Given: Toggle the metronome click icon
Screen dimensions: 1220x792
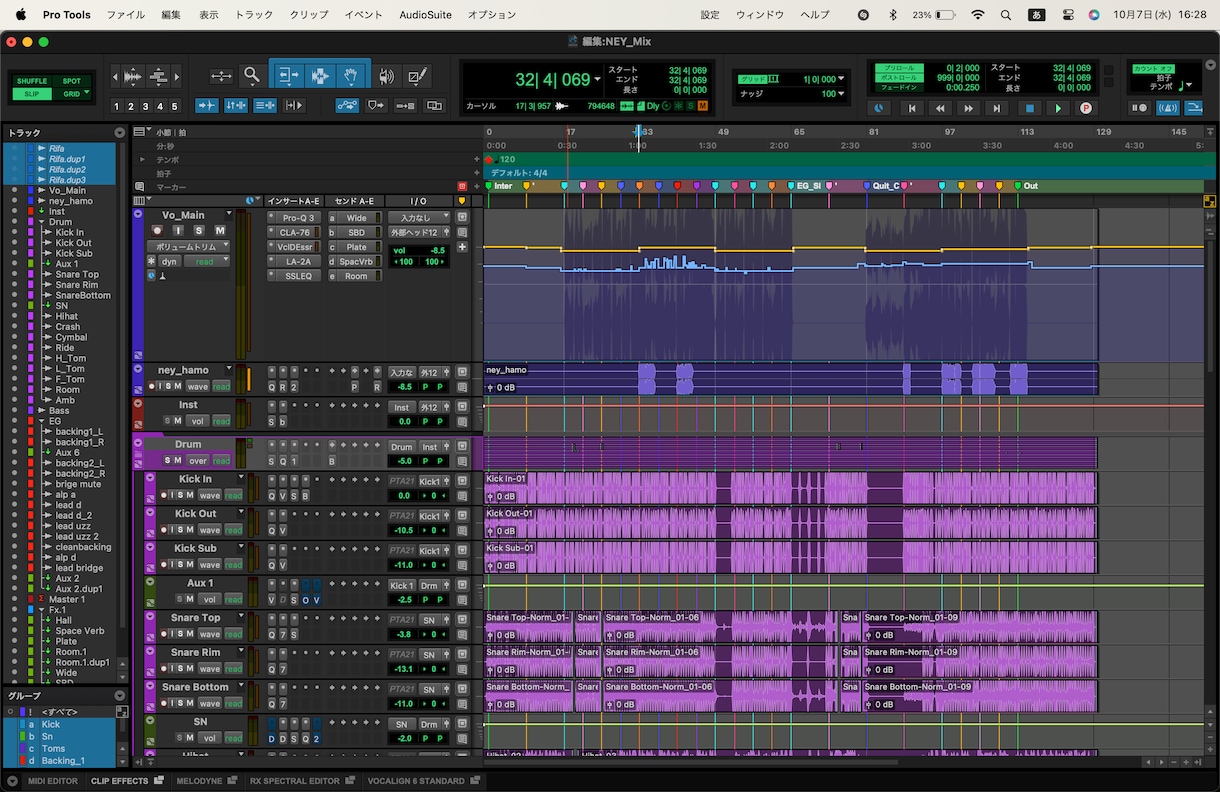Looking at the screenshot, I should tap(1167, 108).
